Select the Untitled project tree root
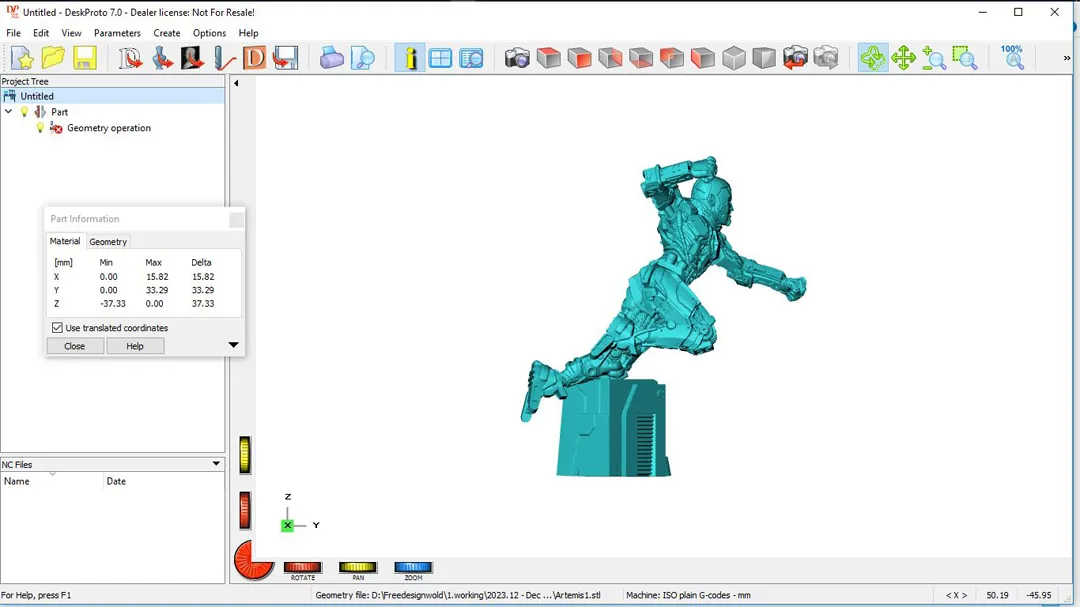The width and height of the screenshot is (1080, 607). tap(112, 96)
